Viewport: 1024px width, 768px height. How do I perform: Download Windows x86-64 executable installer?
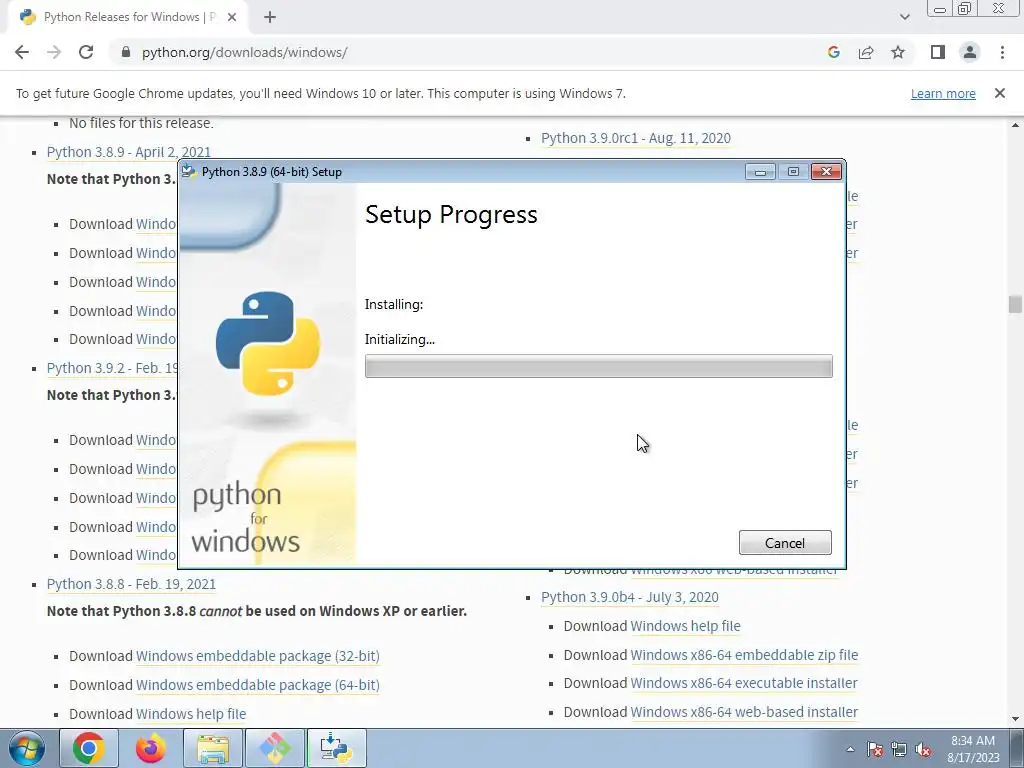point(744,683)
